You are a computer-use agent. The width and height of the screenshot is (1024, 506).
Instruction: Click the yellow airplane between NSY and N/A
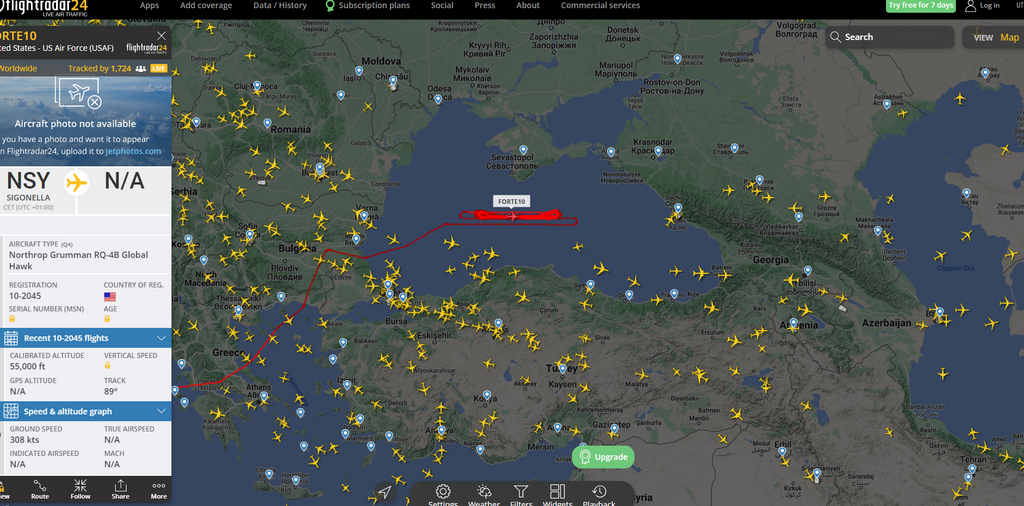pyautogui.click(x=76, y=182)
